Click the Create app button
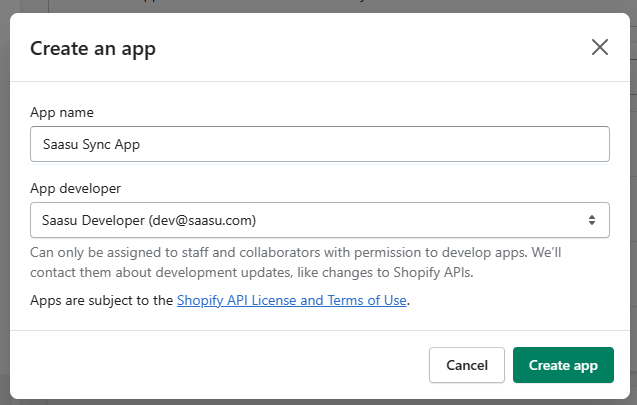 (563, 365)
